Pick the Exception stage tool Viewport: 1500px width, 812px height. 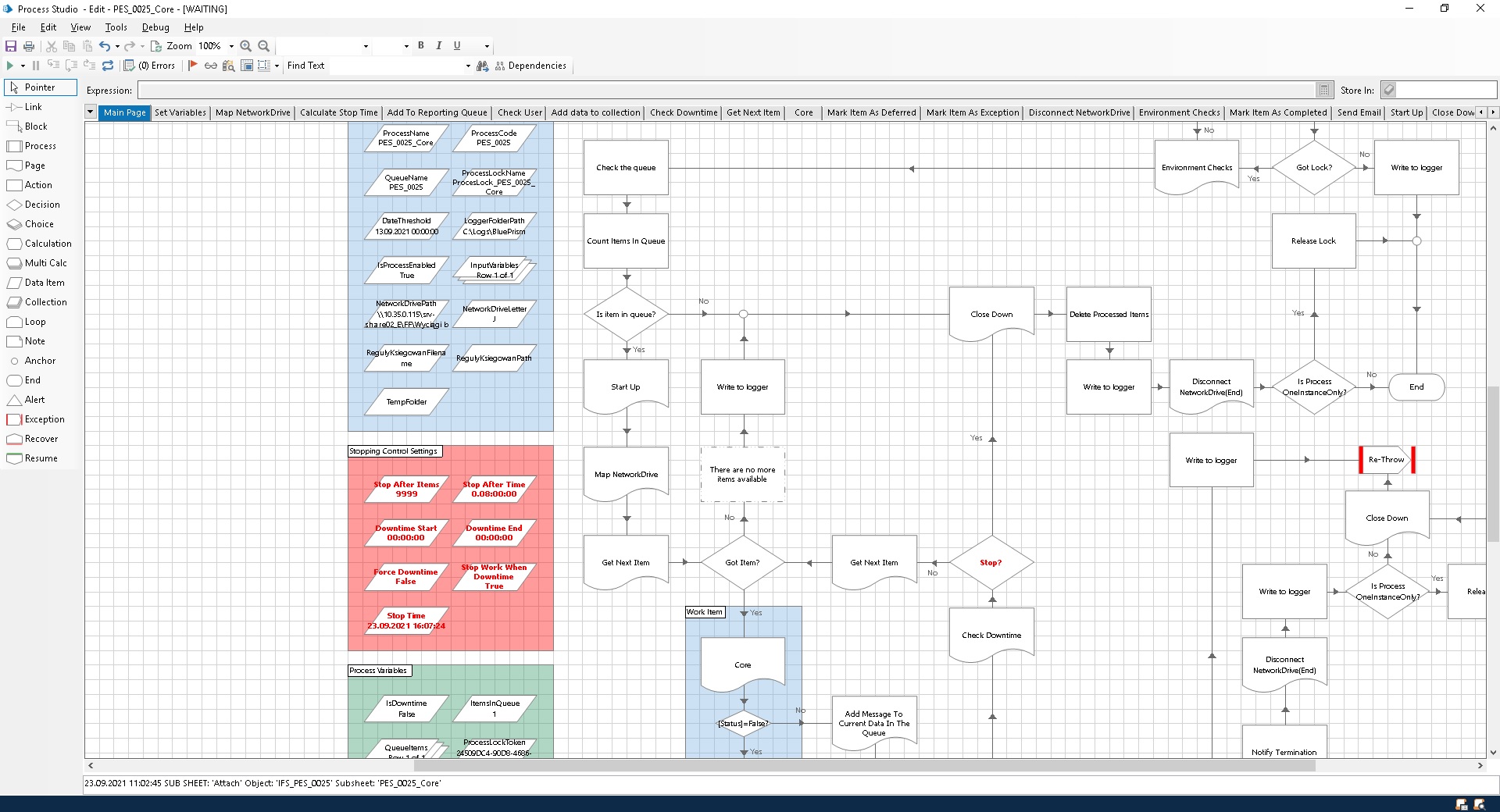point(44,419)
